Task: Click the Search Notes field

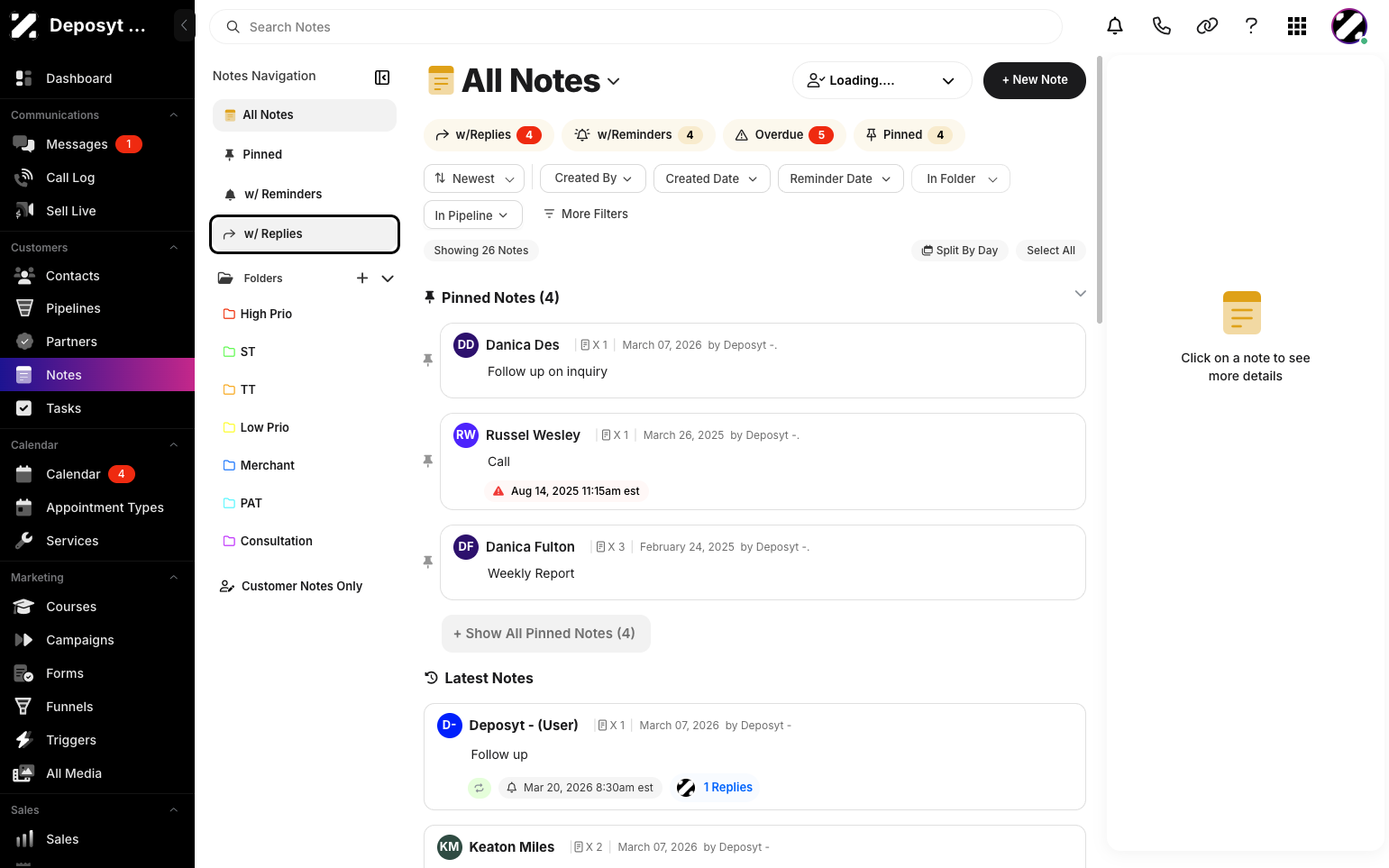Action: coord(635,27)
